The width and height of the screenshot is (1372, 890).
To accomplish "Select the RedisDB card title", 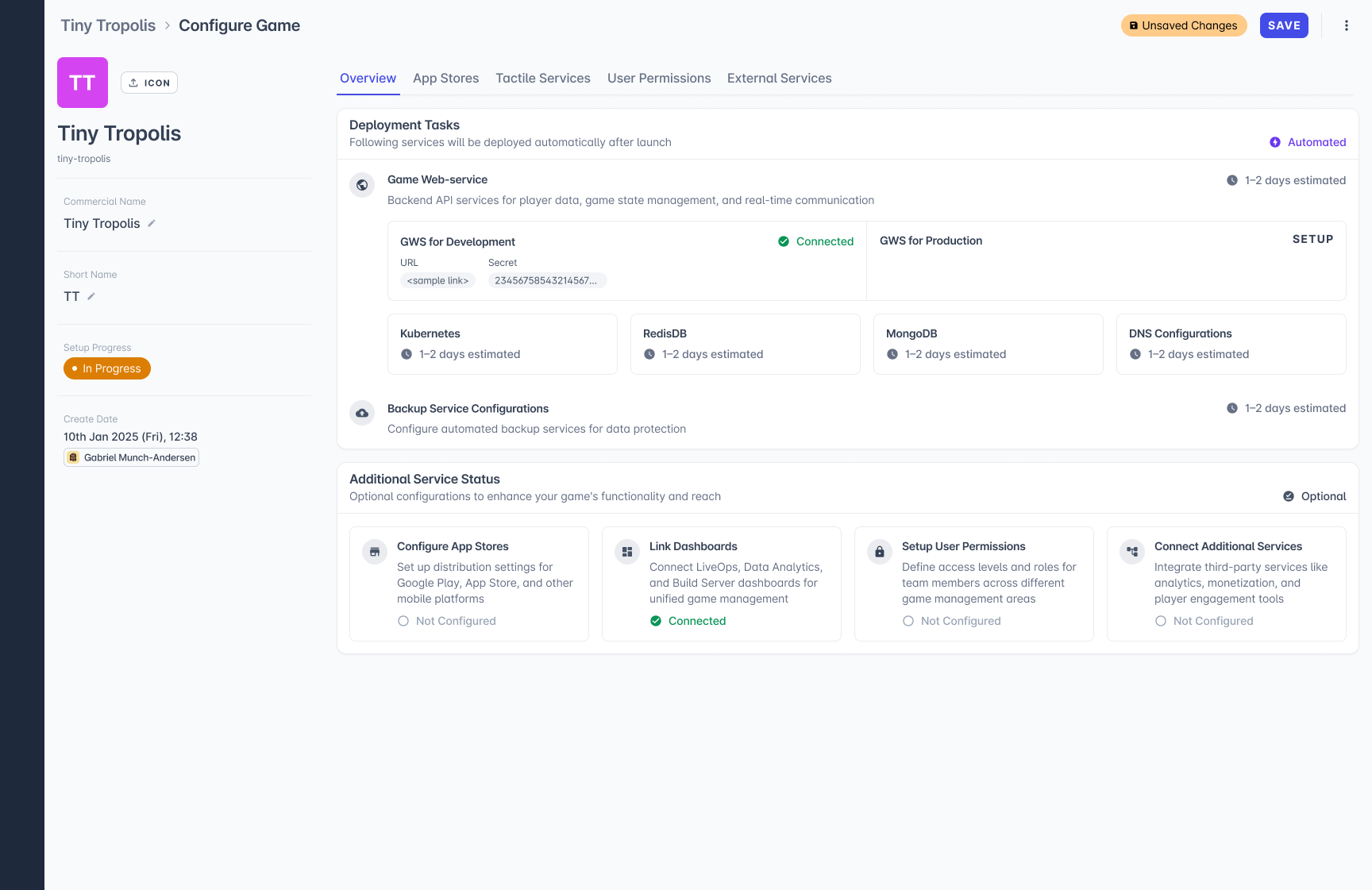I will (665, 333).
